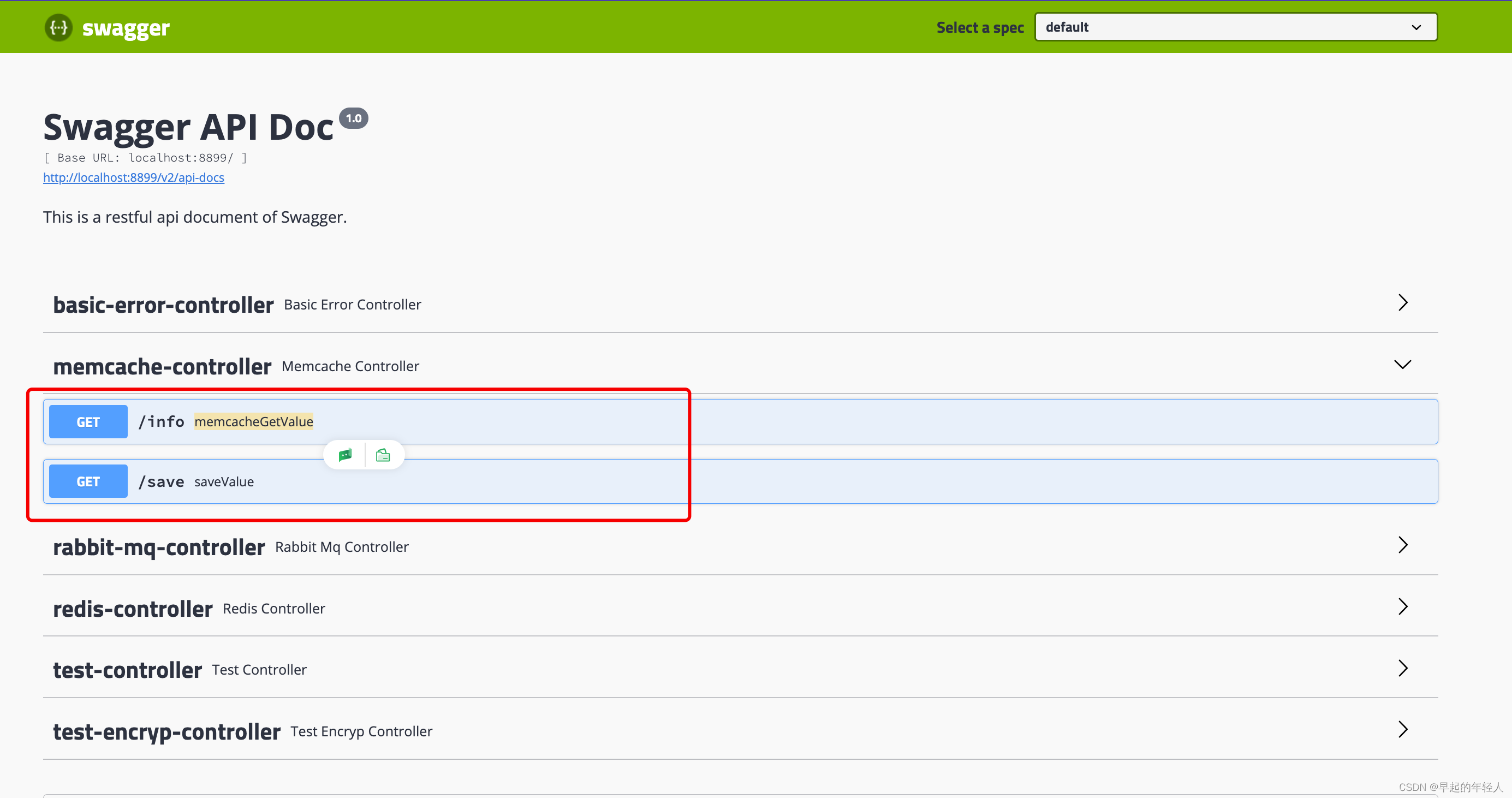
Task: Click the 1.0 version badge
Action: point(353,118)
